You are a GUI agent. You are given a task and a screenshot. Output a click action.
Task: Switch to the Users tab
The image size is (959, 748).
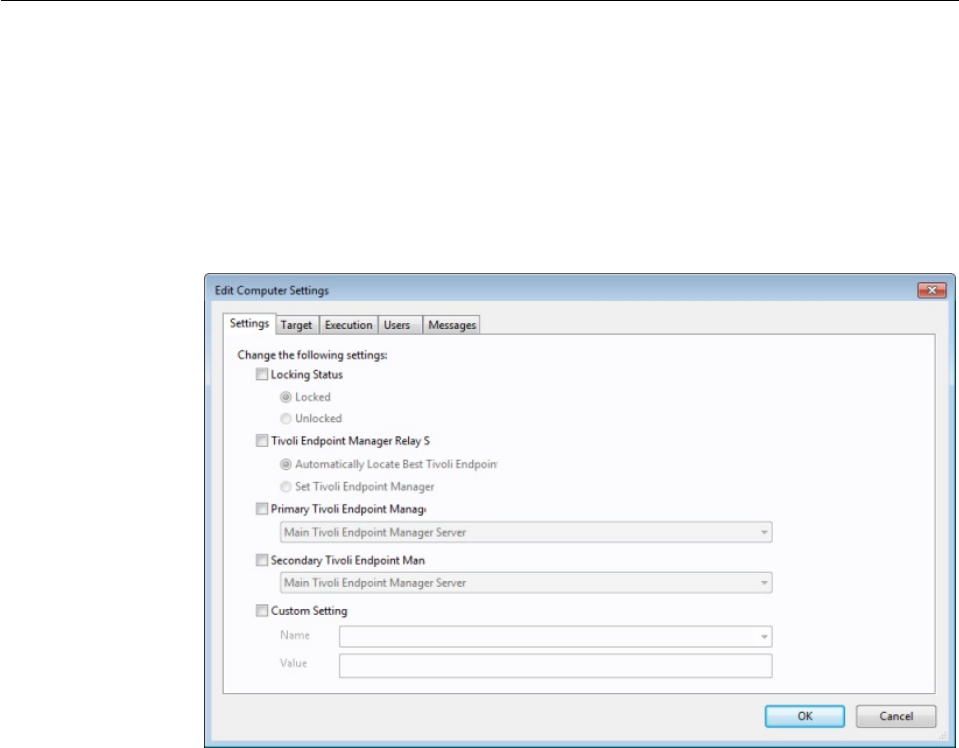400,325
